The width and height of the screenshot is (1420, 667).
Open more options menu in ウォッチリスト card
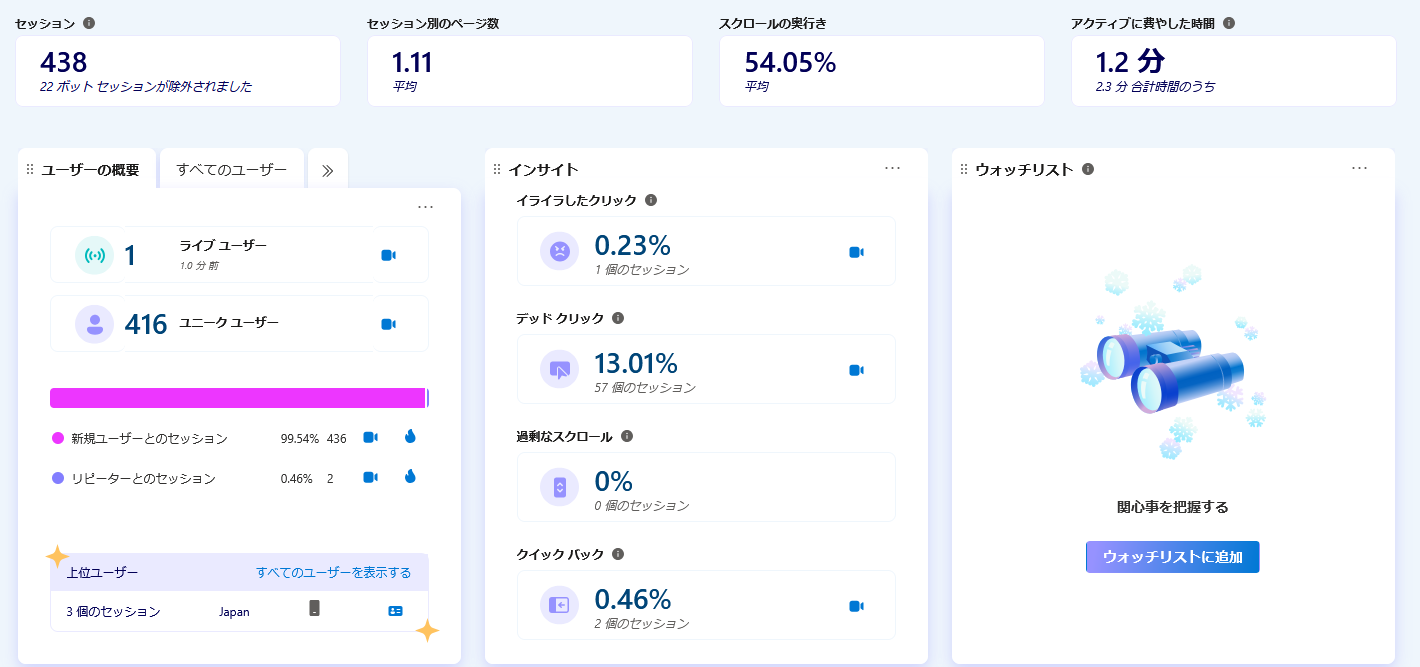1360,168
